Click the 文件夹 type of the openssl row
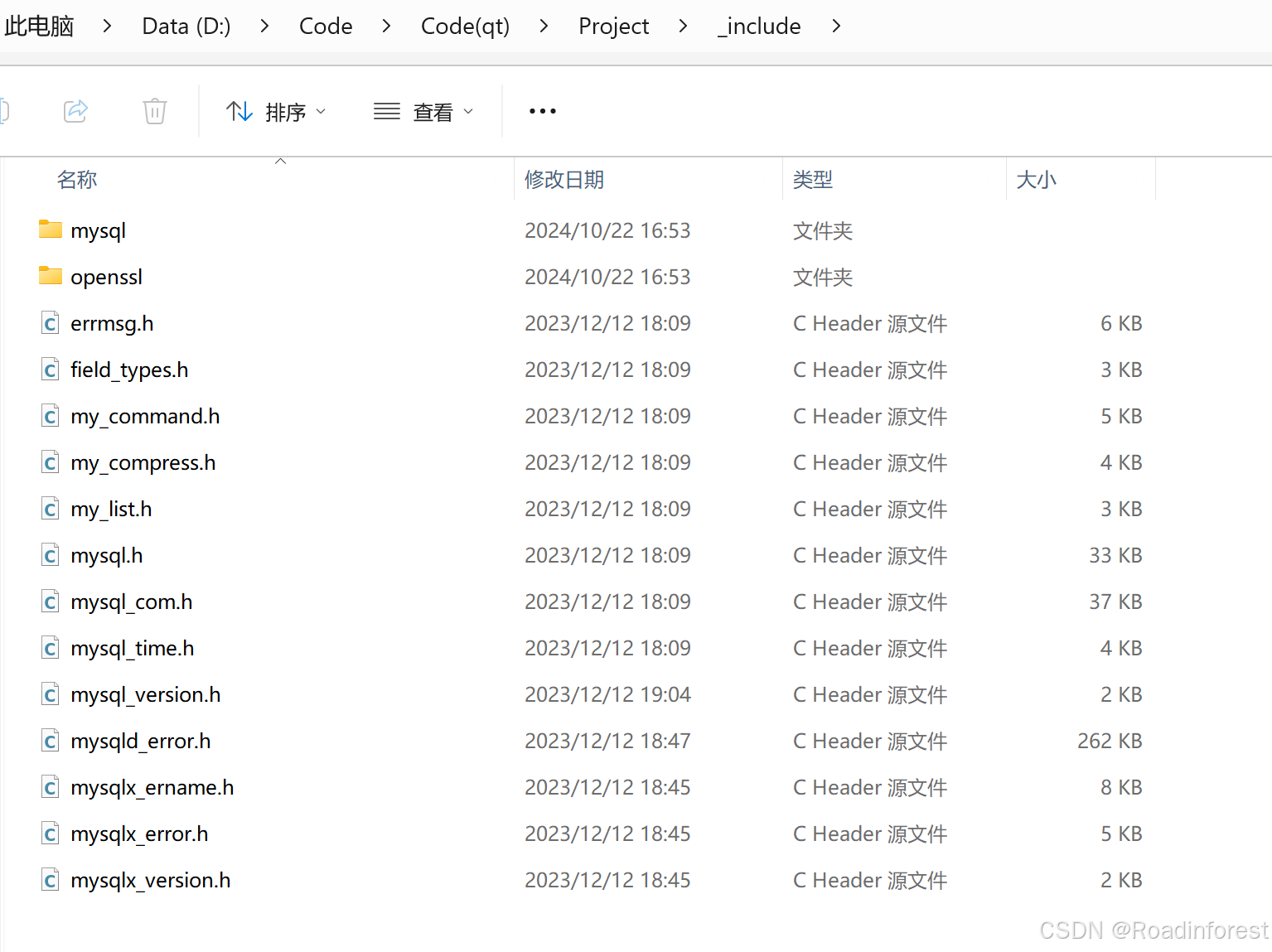This screenshot has height=952, width=1272. point(823,277)
